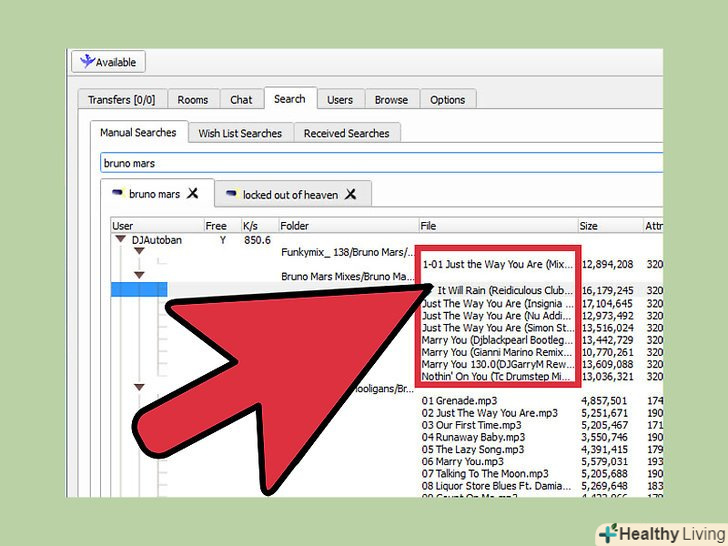The width and height of the screenshot is (728, 546).
Task: Click size value 5,579,031
Action: [x=604, y=462]
